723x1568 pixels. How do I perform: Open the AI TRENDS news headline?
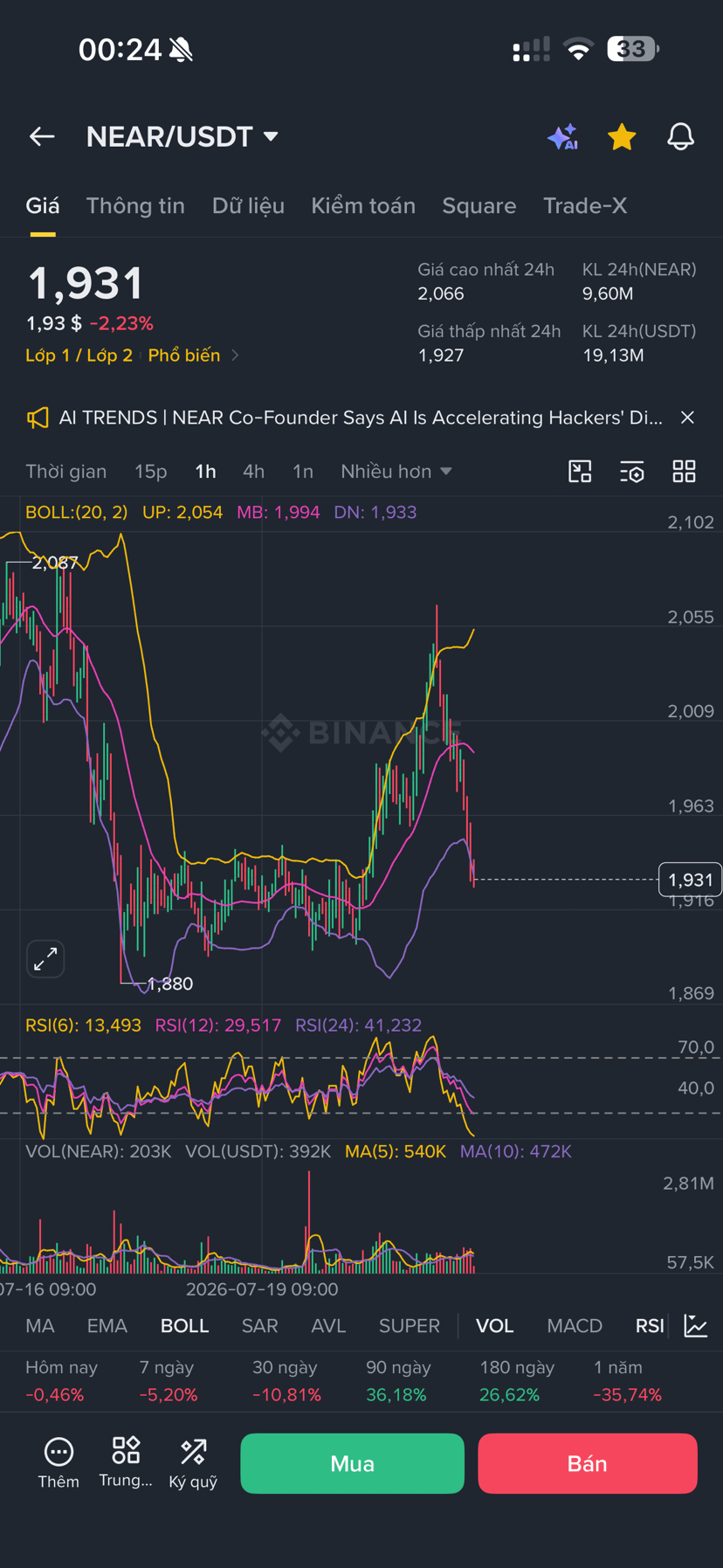pos(361,418)
